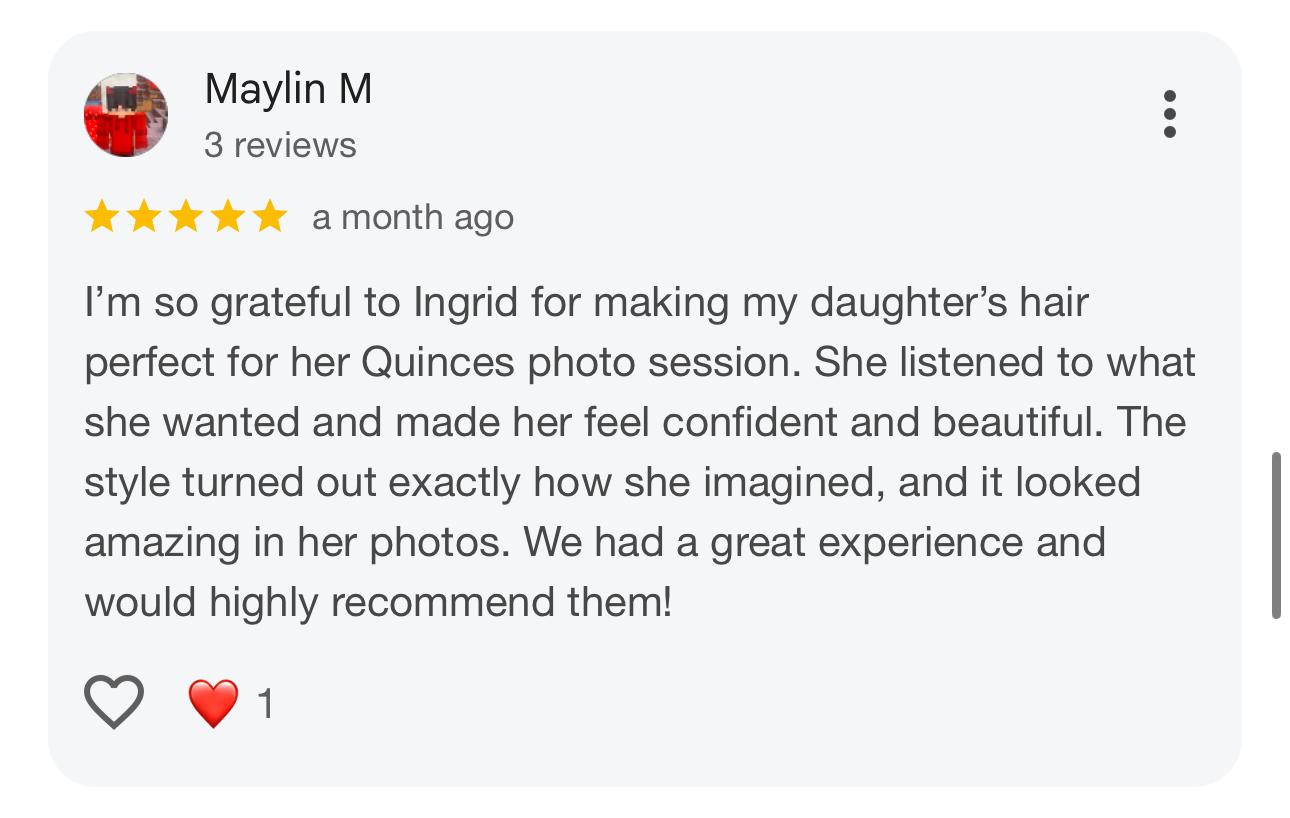This screenshot has height=818, width=1290.
Task: Open the three-dot more options menu
Action: 1169,114
